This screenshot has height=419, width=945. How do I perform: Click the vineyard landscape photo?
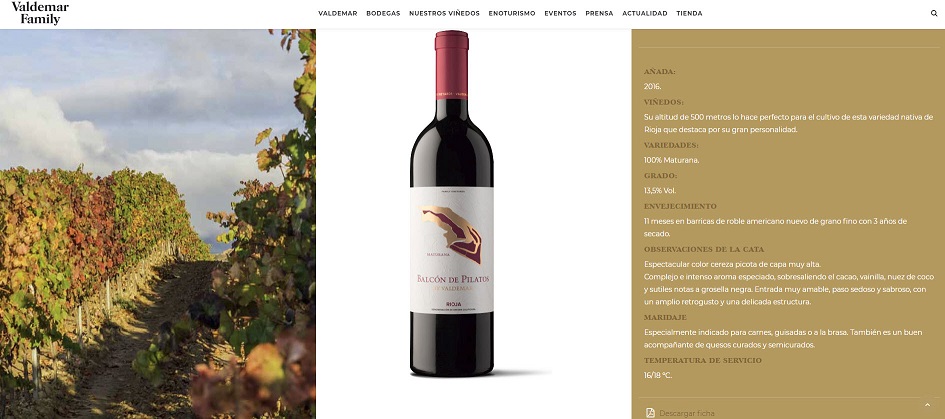(157, 224)
